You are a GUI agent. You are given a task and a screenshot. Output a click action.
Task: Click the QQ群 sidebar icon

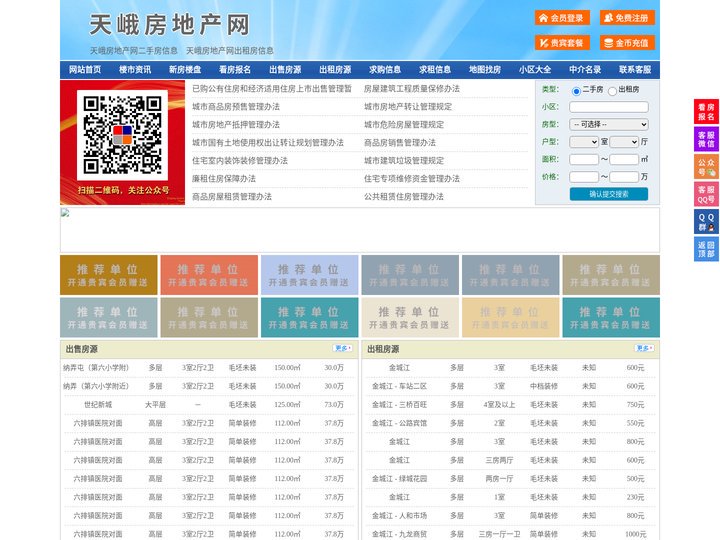pos(706,222)
